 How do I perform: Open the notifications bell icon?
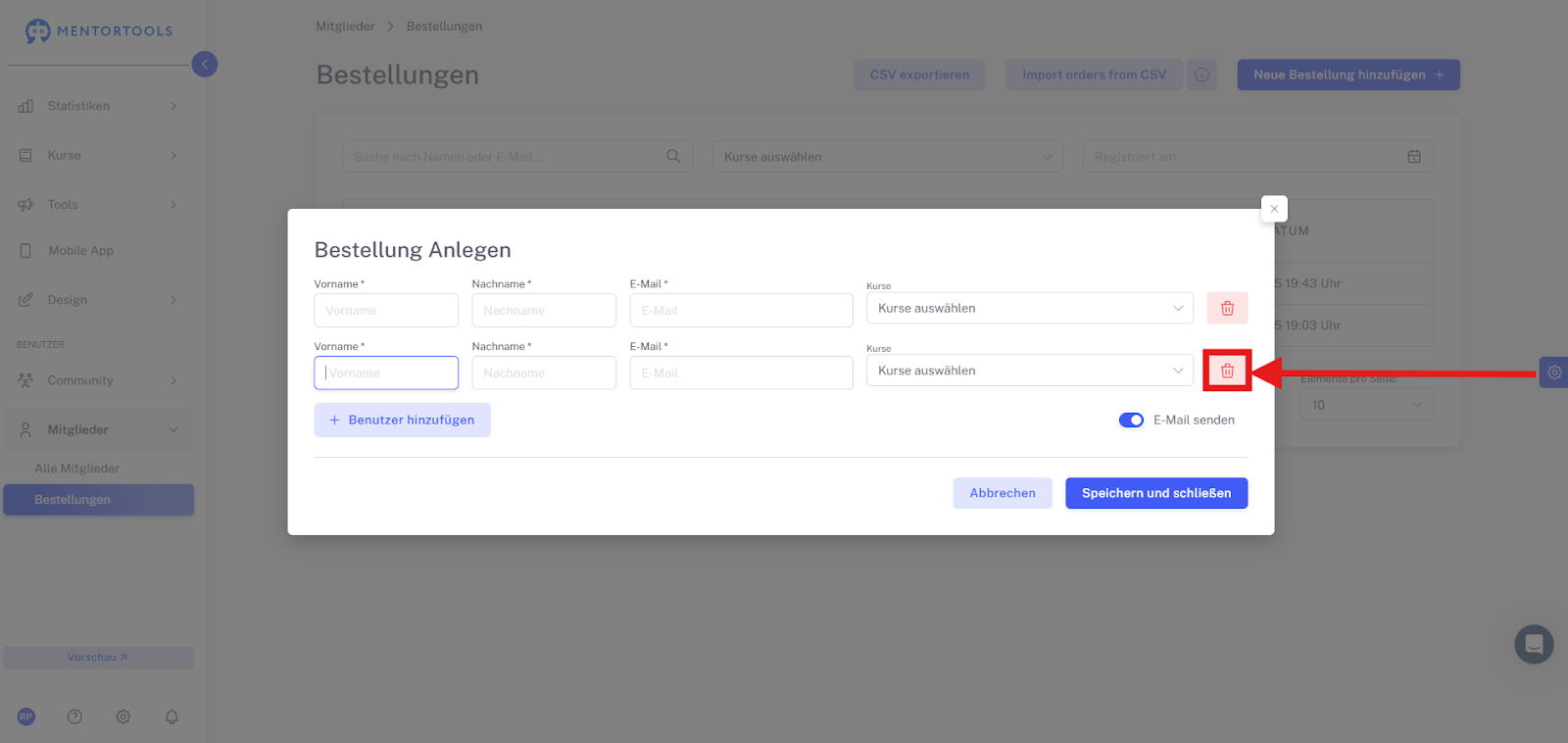[171, 717]
